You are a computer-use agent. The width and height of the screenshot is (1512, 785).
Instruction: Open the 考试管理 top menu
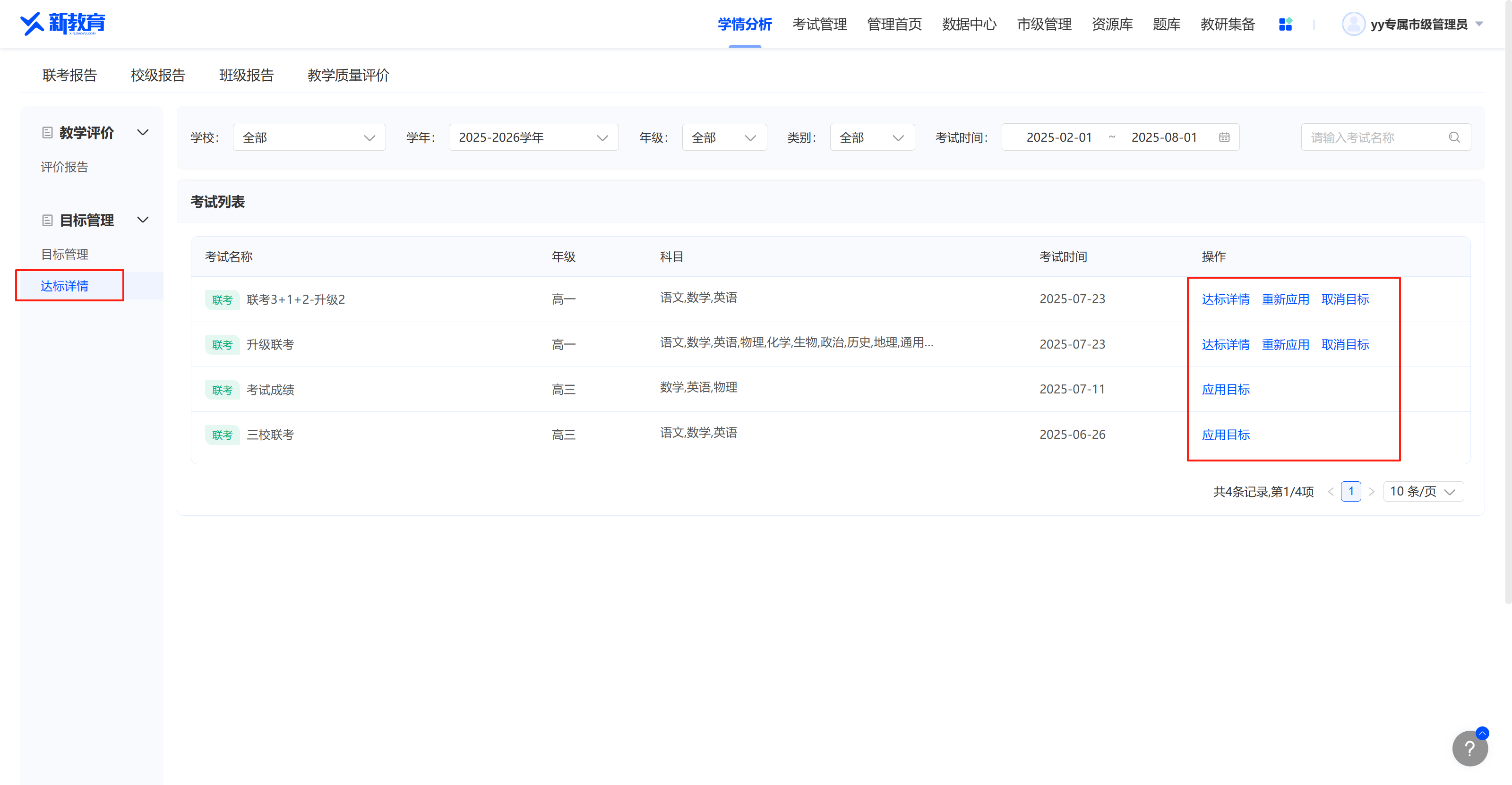819,24
